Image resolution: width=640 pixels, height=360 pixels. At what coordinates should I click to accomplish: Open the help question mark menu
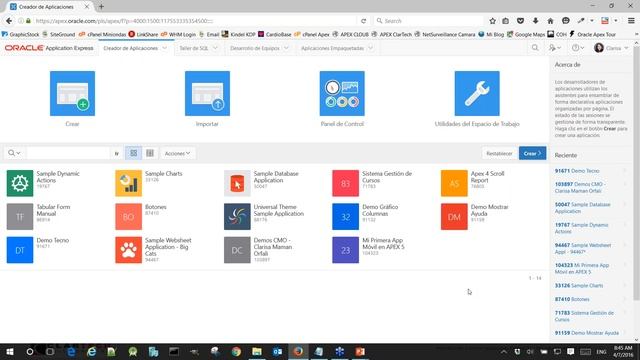[577, 48]
